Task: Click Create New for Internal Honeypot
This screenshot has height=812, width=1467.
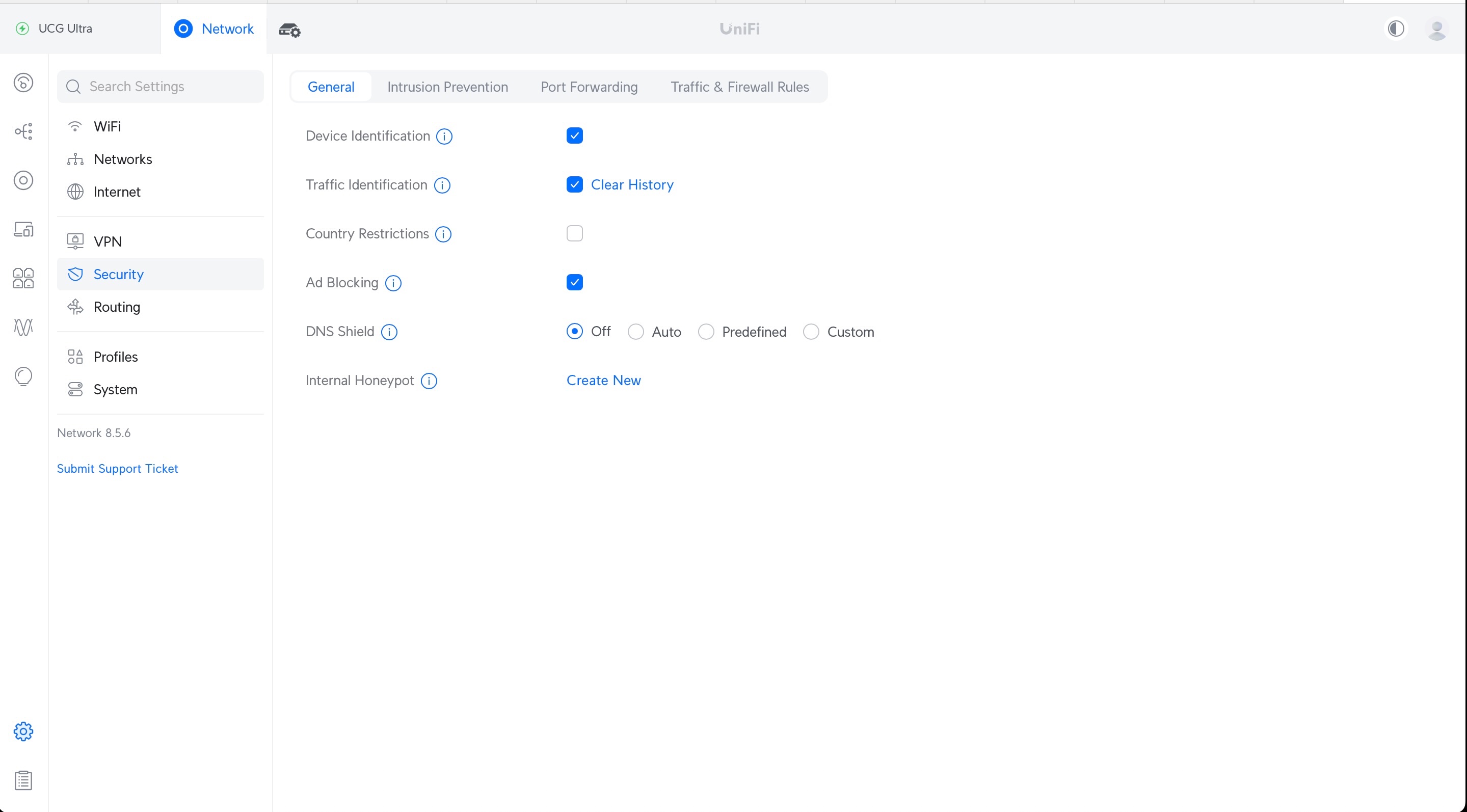Action: click(x=603, y=381)
